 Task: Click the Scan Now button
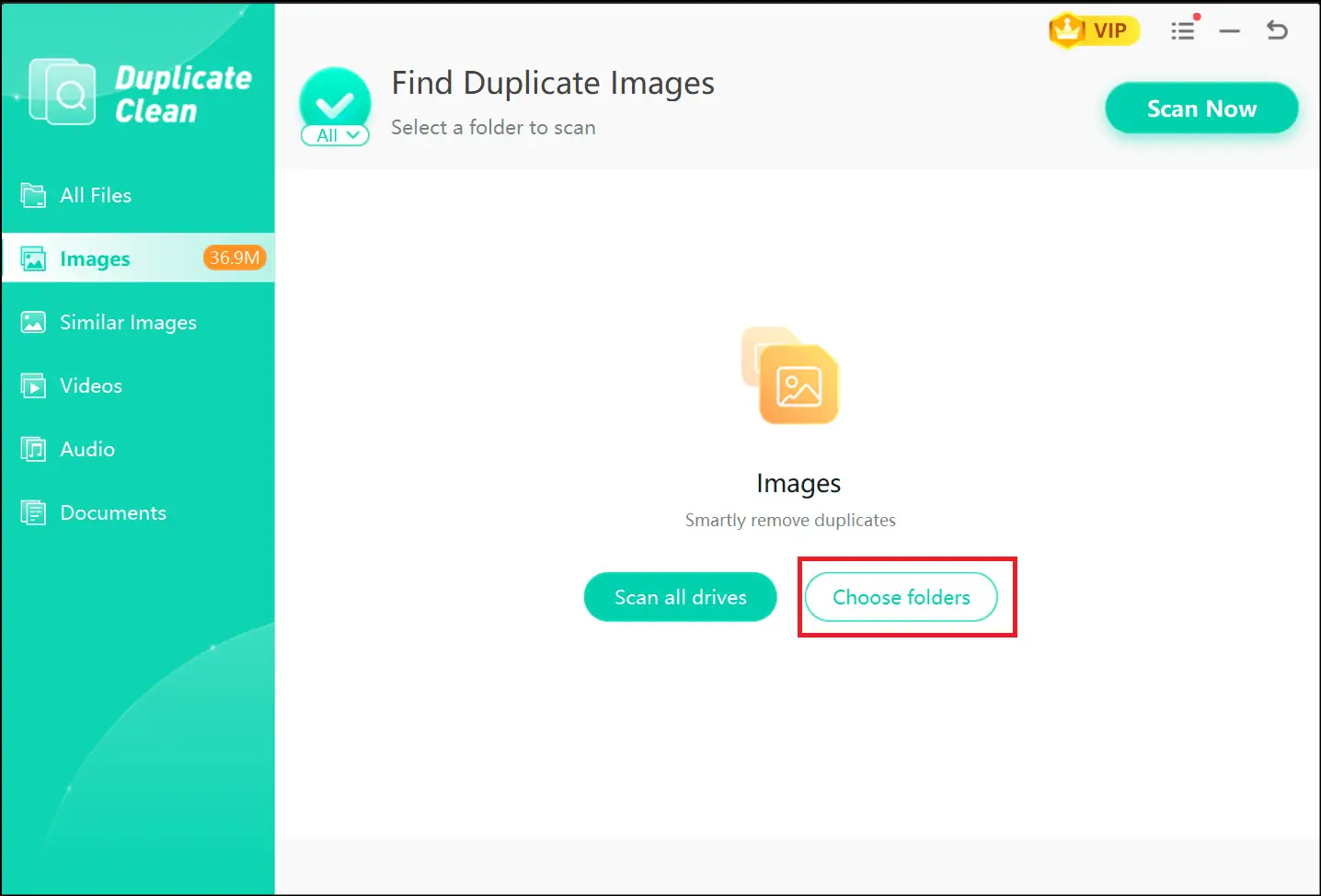(x=1201, y=108)
